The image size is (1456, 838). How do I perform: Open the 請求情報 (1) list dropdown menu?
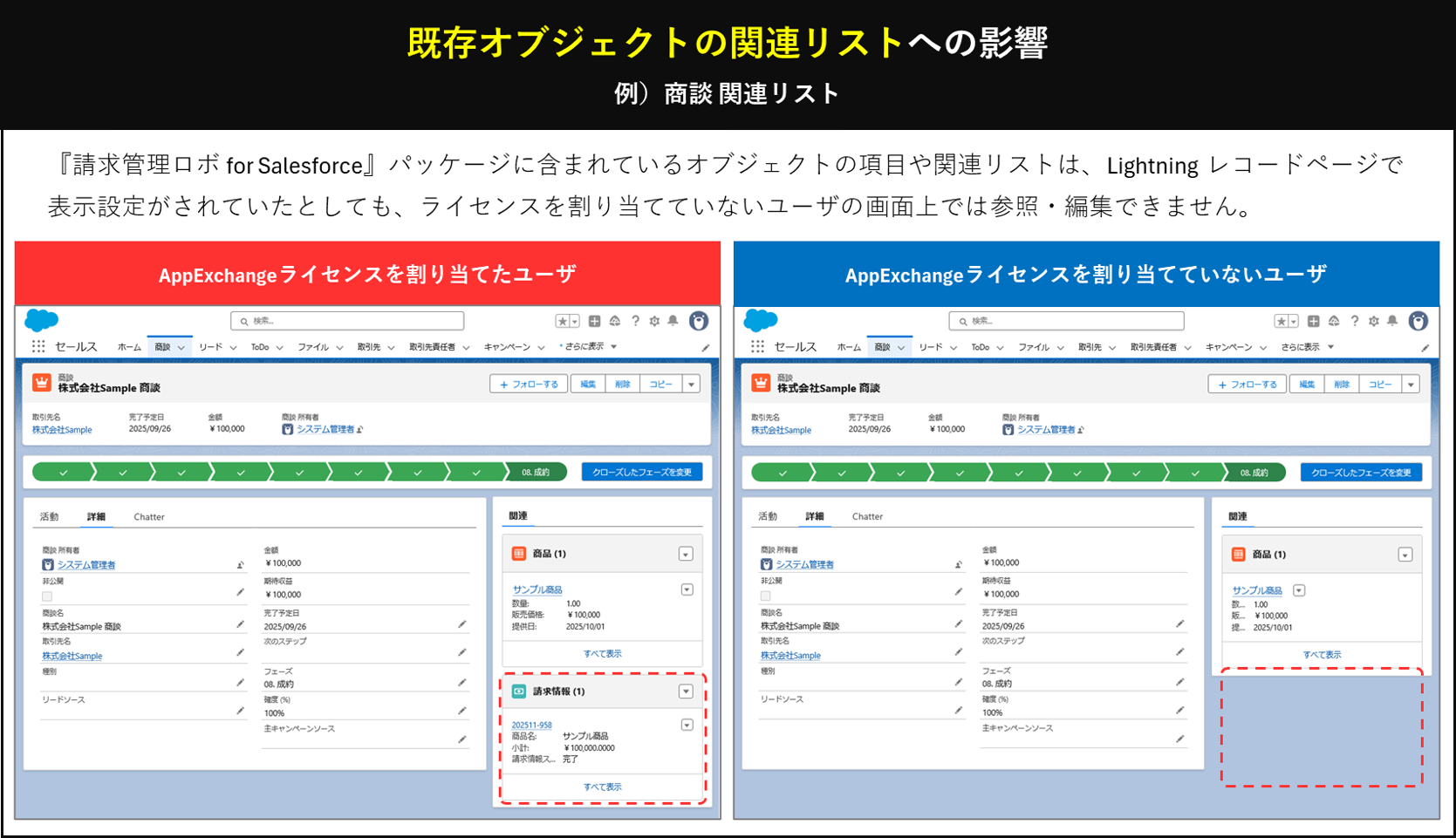pyautogui.click(x=686, y=692)
